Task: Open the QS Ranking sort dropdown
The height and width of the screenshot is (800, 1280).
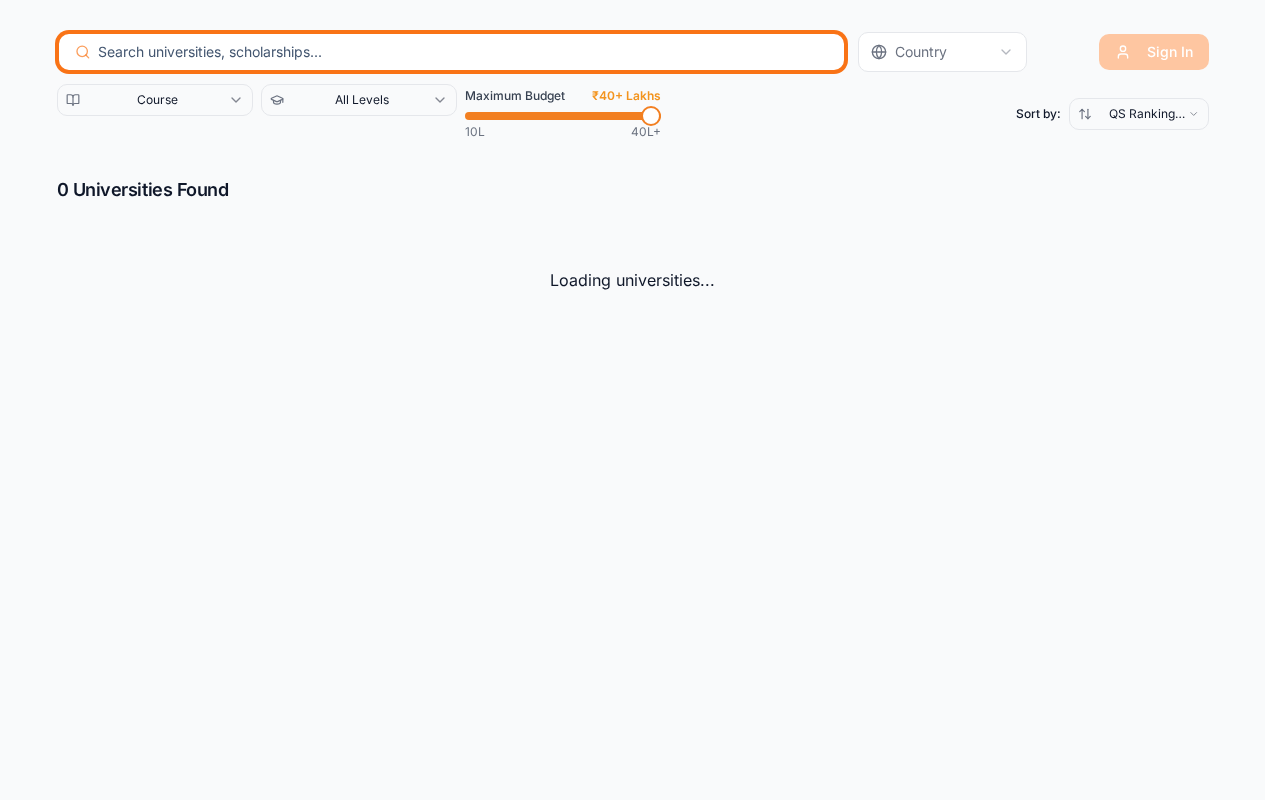Action: tap(1139, 114)
